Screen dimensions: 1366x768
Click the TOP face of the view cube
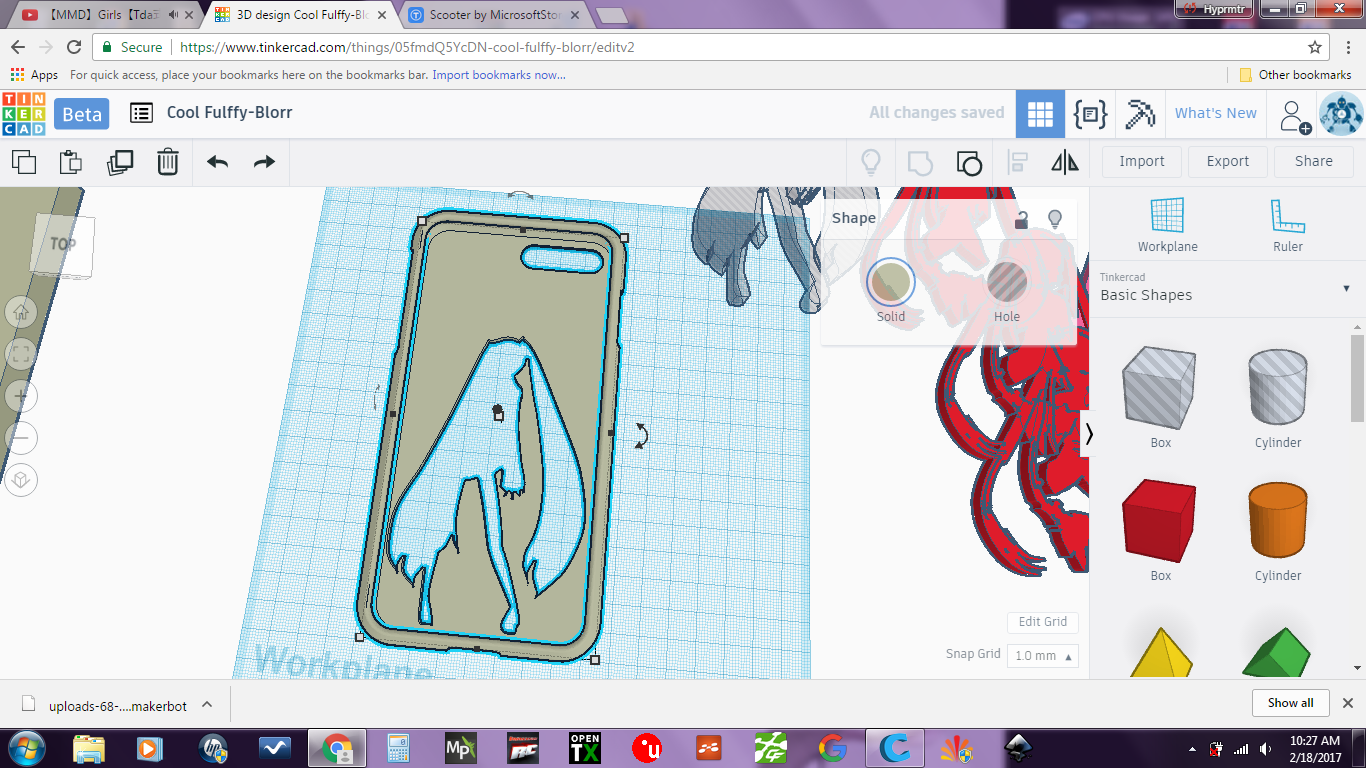(x=62, y=243)
